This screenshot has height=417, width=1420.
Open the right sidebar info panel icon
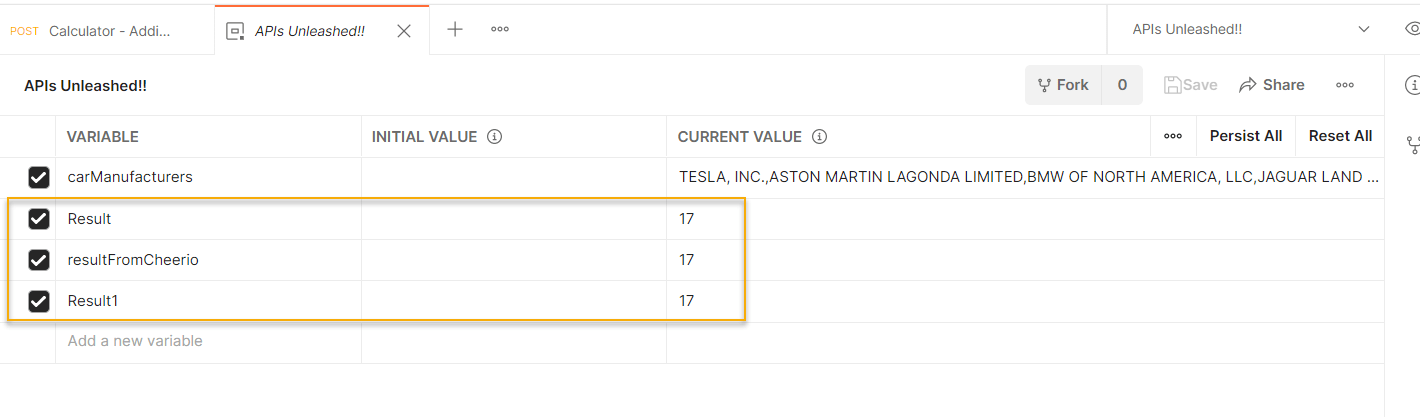[1412, 86]
